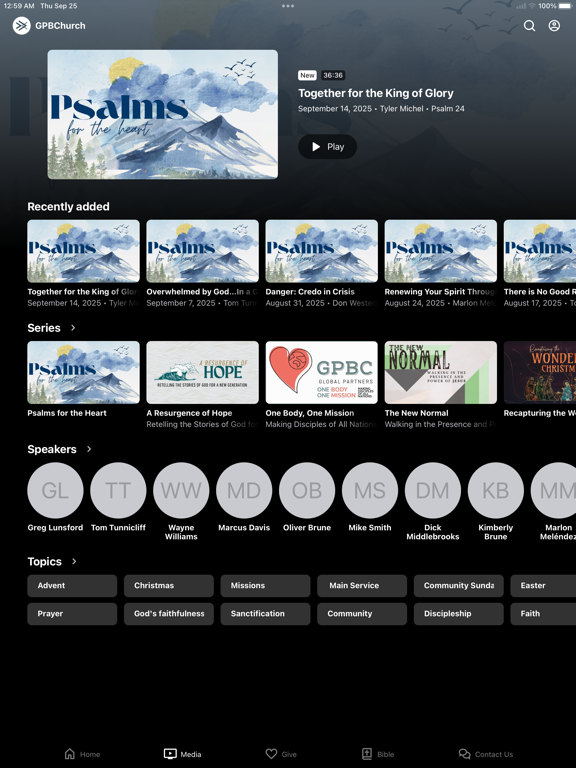Image resolution: width=576 pixels, height=768 pixels.
Task: Tap the September 14, 2025 Psalm 24 subtitle
Action: [x=381, y=109]
